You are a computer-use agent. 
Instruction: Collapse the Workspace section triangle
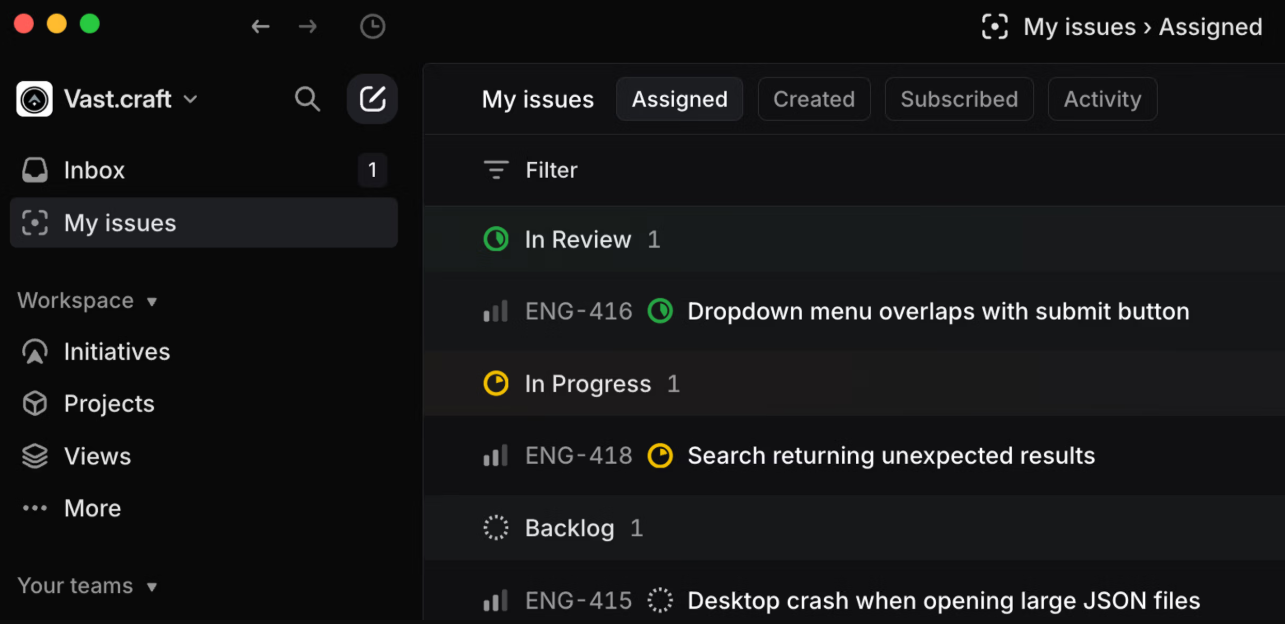coord(150,300)
